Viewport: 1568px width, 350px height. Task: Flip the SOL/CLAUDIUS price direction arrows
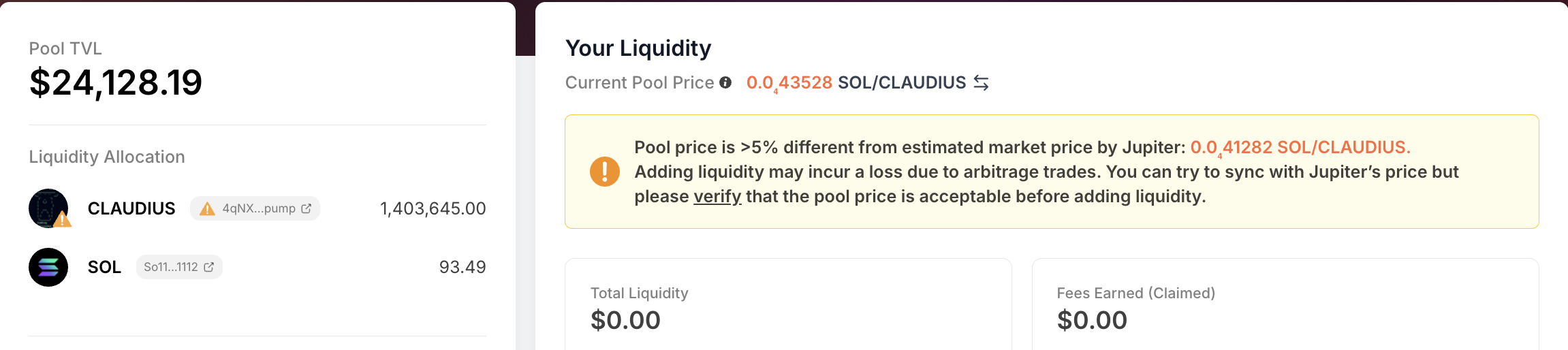pos(981,83)
